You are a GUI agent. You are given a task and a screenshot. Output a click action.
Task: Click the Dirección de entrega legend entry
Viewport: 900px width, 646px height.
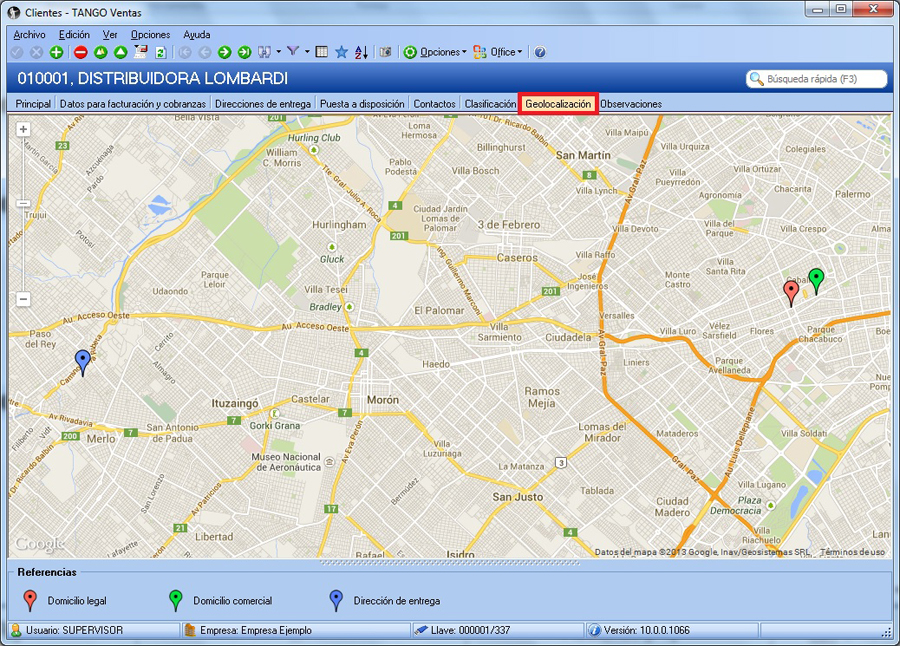pos(385,601)
